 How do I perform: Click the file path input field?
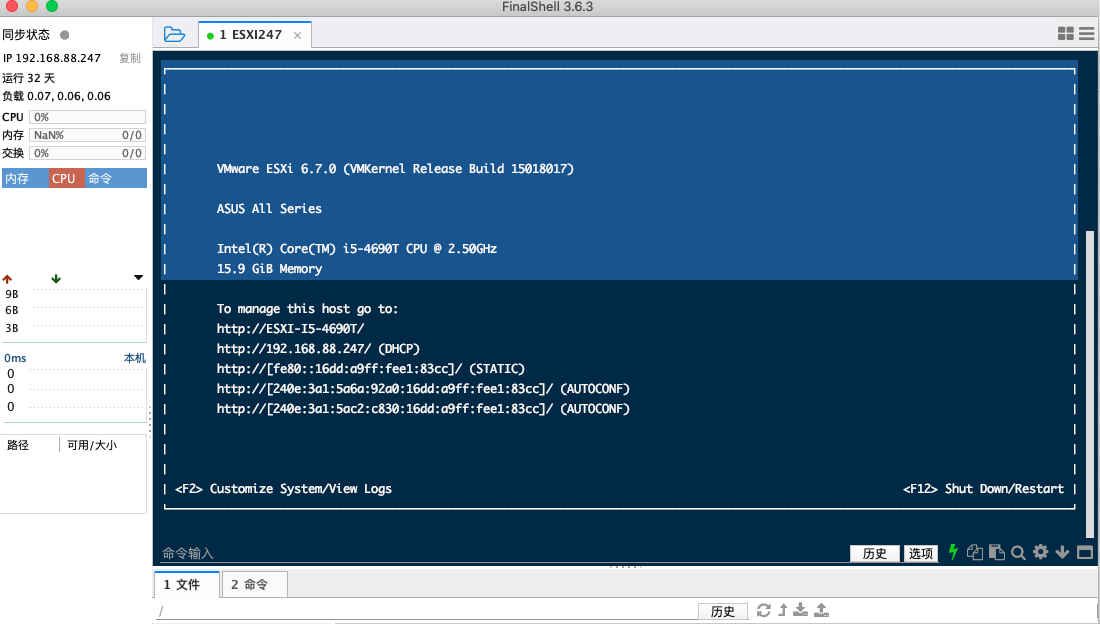pyautogui.click(x=425, y=611)
